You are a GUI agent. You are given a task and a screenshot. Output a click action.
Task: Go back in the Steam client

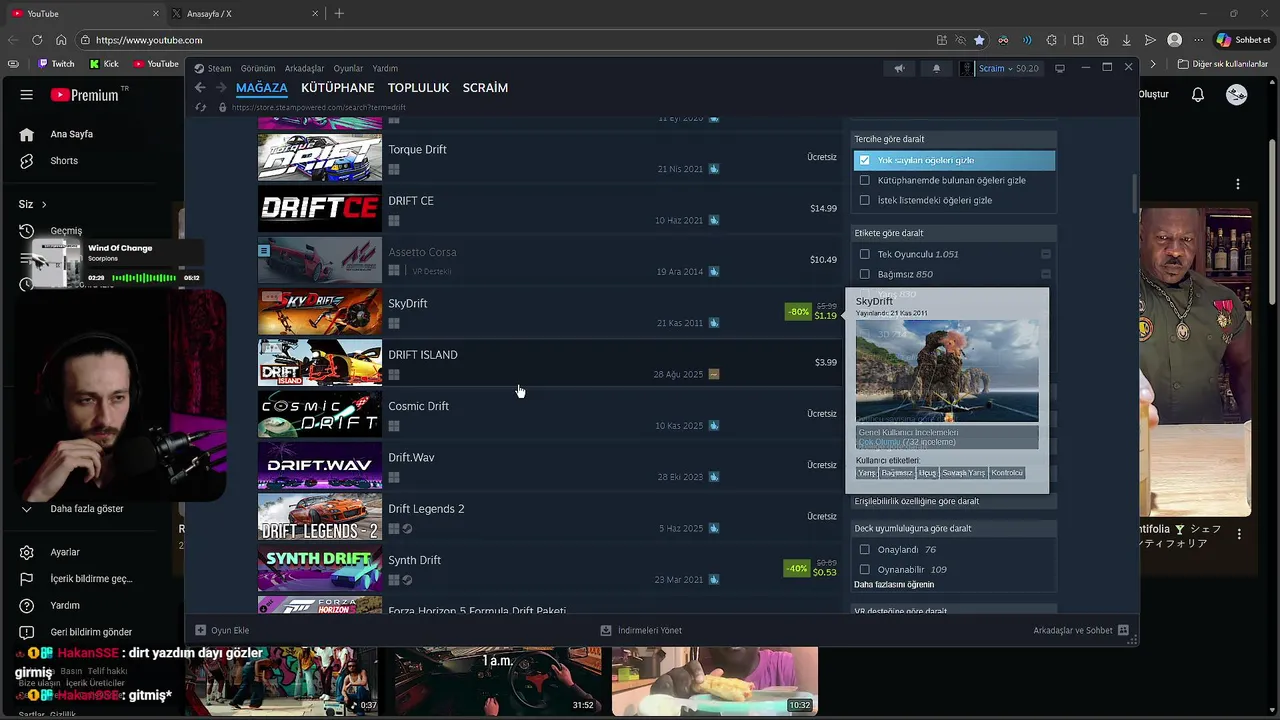200,88
